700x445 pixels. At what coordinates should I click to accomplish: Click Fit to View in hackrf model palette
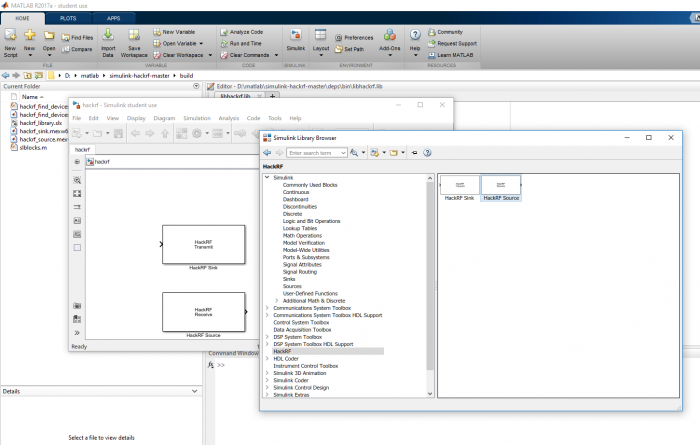pyautogui.click(x=77, y=194)
